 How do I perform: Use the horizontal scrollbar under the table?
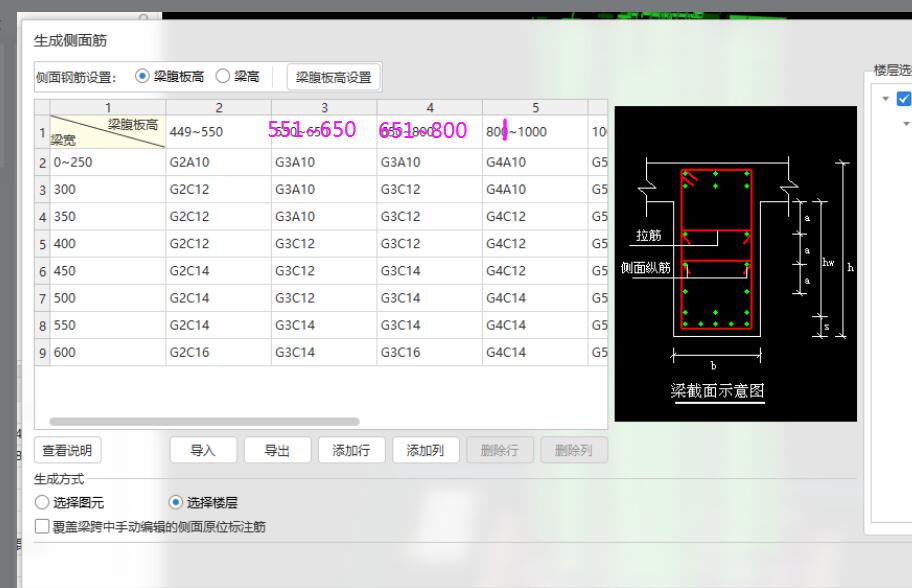tap(204, 422)
